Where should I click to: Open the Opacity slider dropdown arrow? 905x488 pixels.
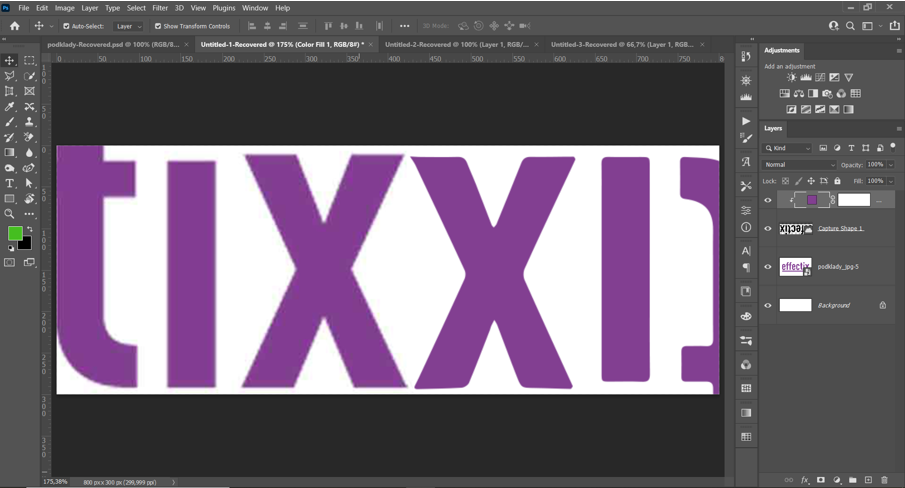pyautogui.click(x=891, y=164)
